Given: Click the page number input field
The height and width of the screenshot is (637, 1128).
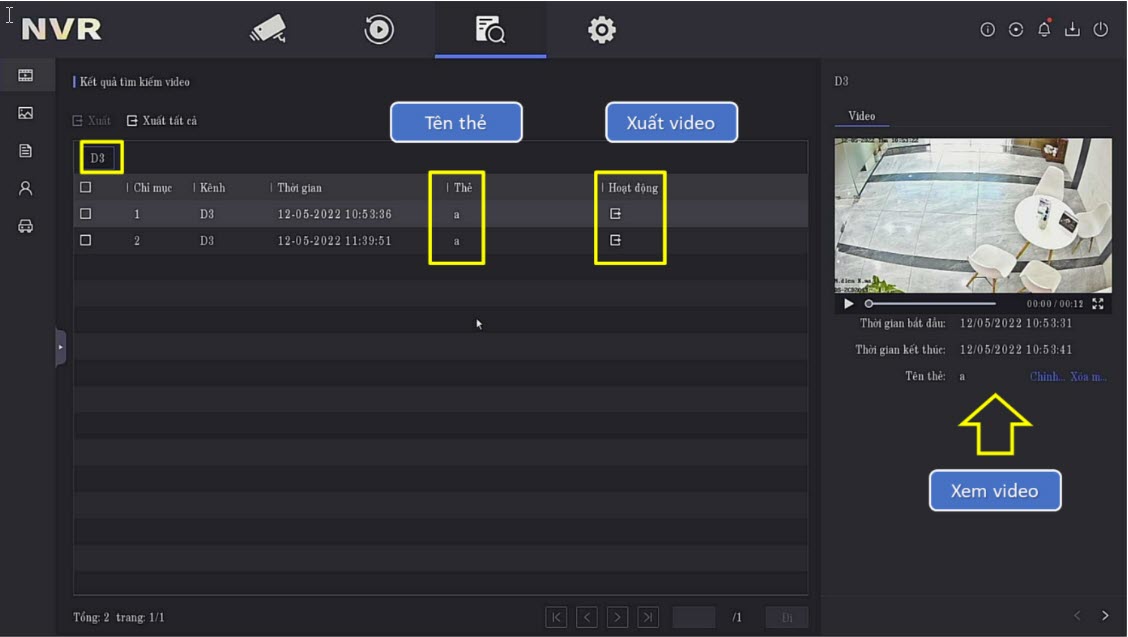Looking at the screenshot, I should coord(694,617).
